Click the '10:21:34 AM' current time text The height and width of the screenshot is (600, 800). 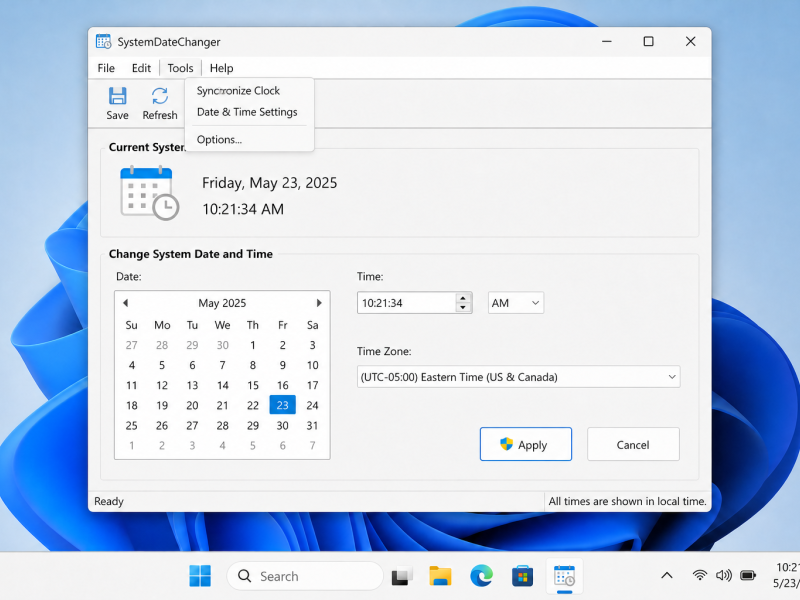pos(243,209)
